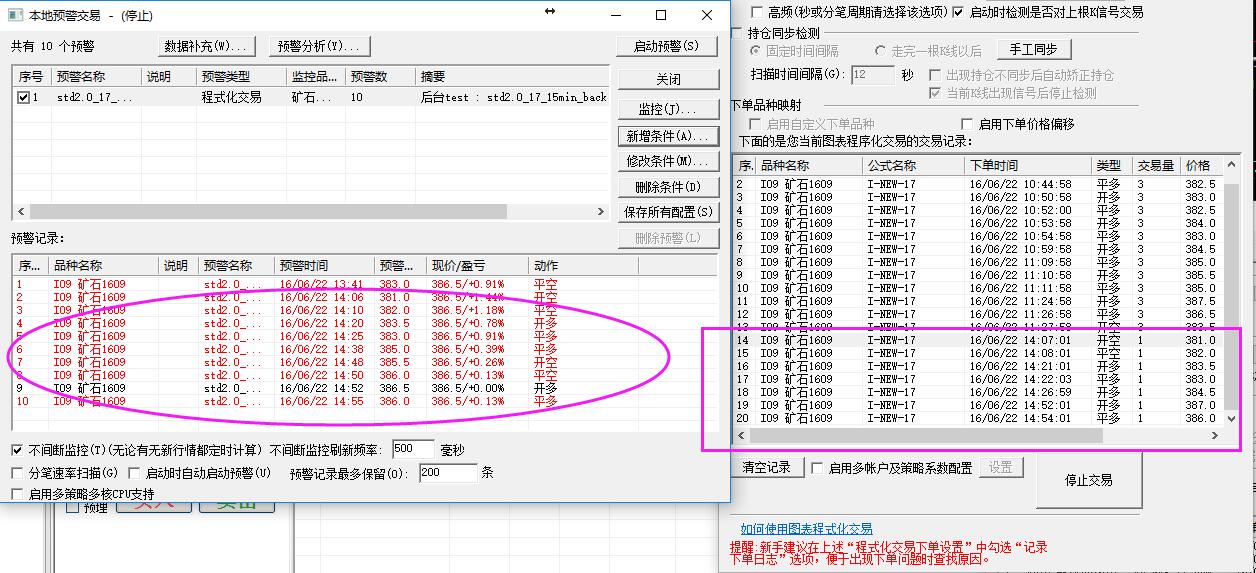Click 停止交易 stop trading button
This screenshot has height=573, width=1256.
click(x=1088, y=481)
